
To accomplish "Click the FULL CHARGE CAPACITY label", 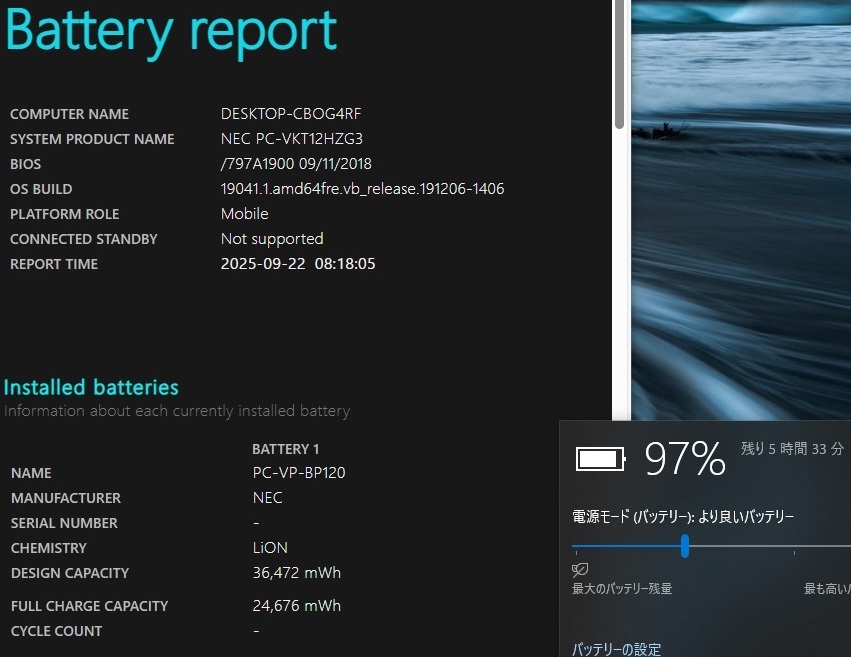I will [90, 606].
